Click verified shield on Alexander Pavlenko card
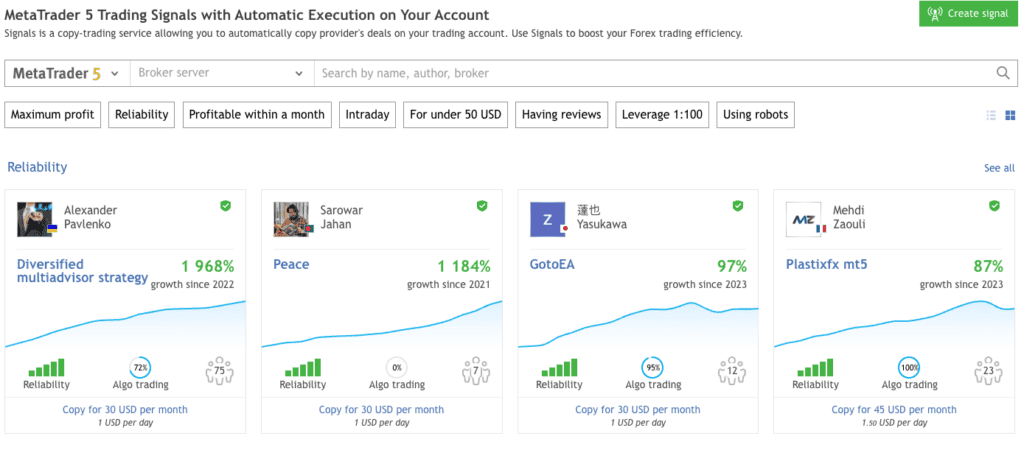This screenshot has height=450, width=1024. pyautogui.click(x=225, y=206)
